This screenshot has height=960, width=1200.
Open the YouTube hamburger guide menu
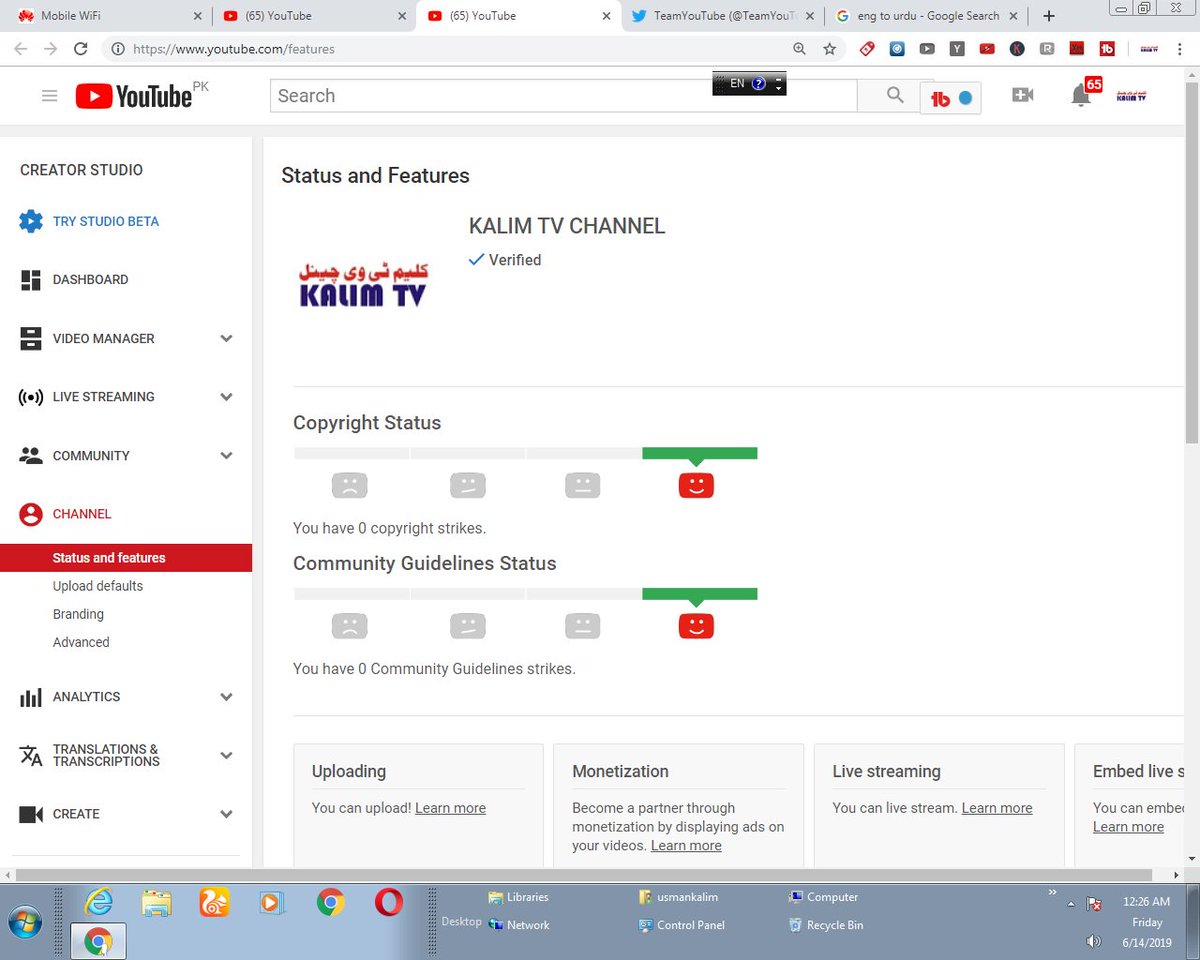(x=49, y=96)
